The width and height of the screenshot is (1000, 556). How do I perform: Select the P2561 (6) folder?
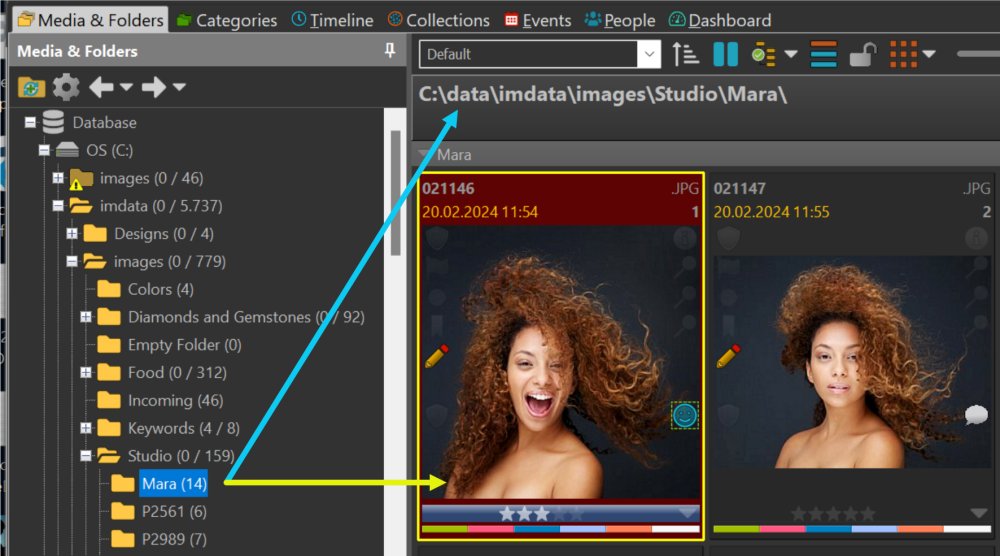click(x=174, y=511)
